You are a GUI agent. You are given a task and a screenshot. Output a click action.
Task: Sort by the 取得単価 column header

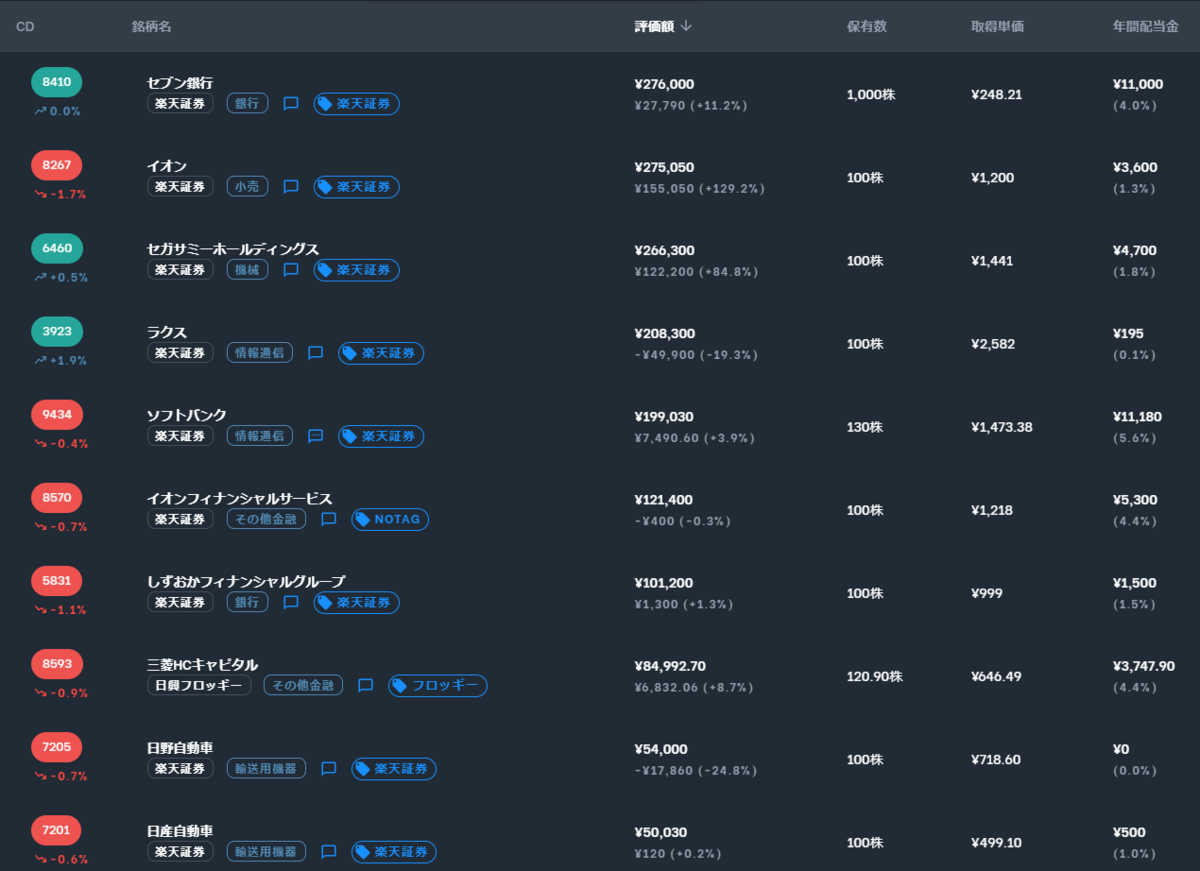pyautogui.click(x=997, y=26)
